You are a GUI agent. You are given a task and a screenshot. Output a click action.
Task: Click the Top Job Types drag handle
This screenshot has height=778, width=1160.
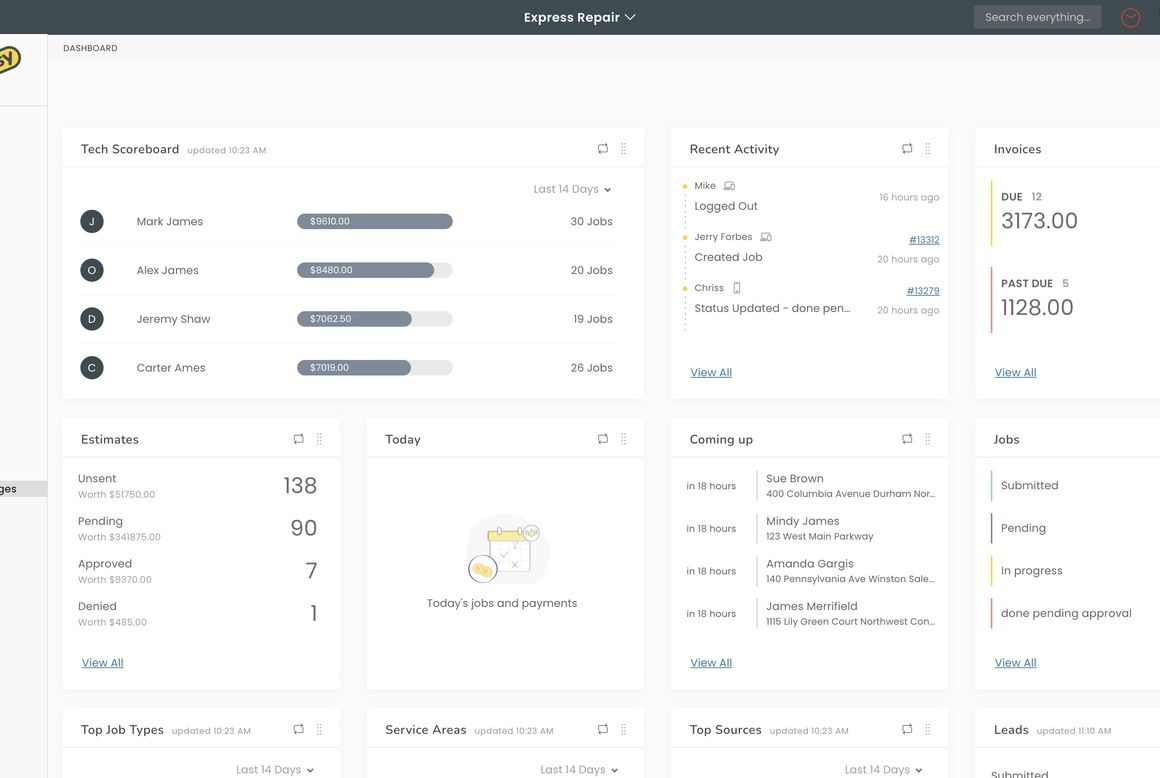click(x=320, y=729)
